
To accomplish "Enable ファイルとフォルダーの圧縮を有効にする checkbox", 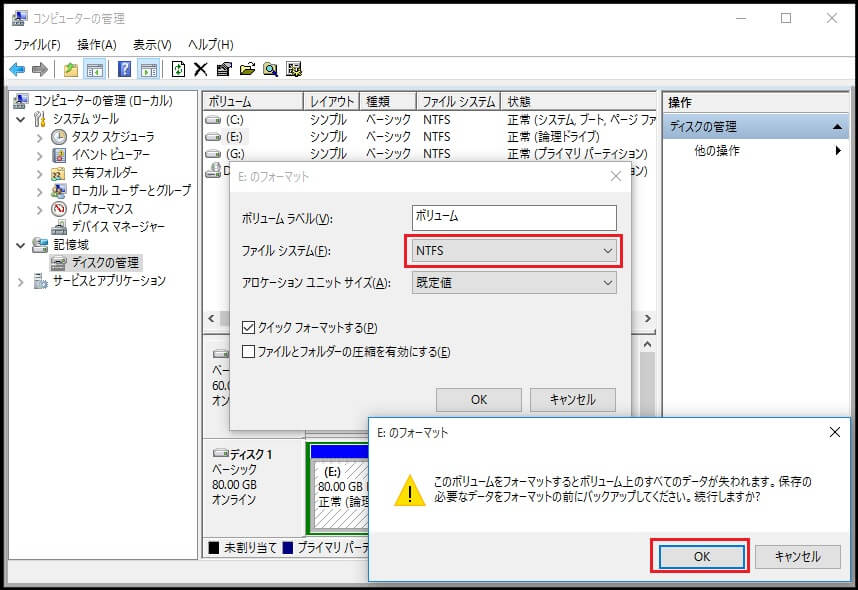I will click(x=248, y=351).
